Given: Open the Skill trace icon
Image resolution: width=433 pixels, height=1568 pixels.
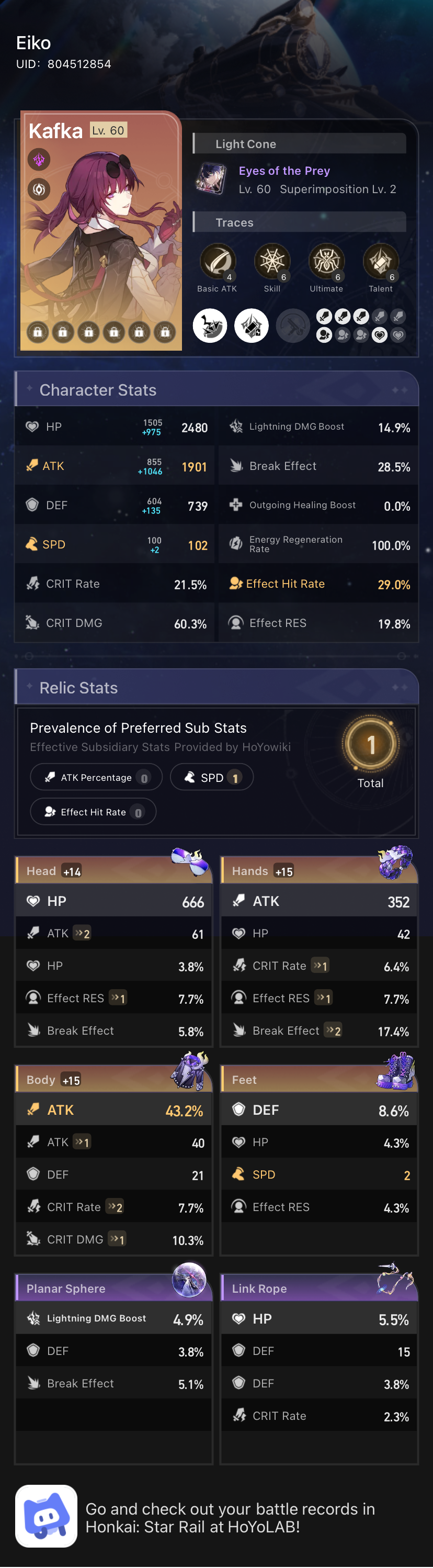Looking at the screenshot, I should click(272, 261).
